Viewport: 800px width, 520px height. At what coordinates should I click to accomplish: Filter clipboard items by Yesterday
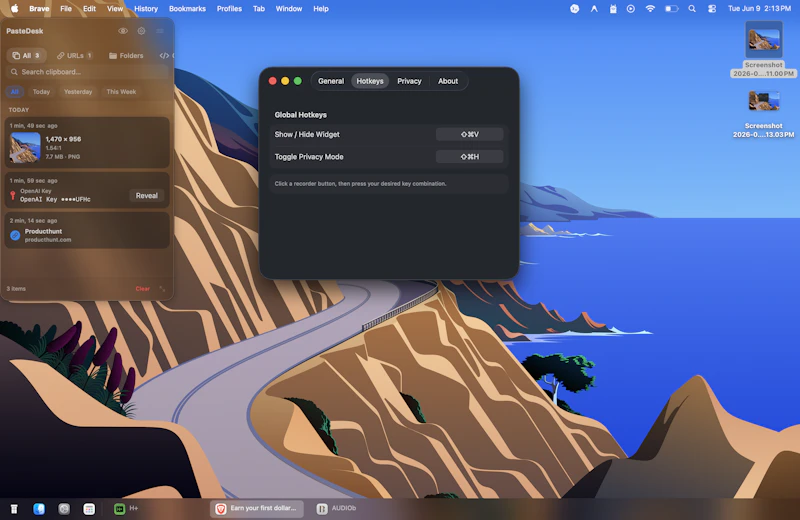pyautogui.click(x=78, y=92)
